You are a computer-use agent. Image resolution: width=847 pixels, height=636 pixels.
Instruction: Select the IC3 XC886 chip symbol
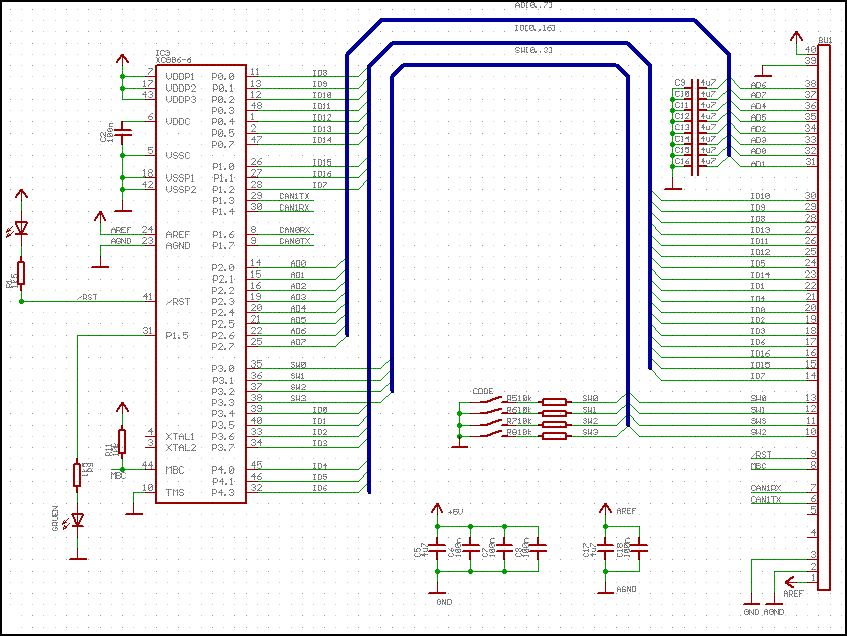pos(201,284)
